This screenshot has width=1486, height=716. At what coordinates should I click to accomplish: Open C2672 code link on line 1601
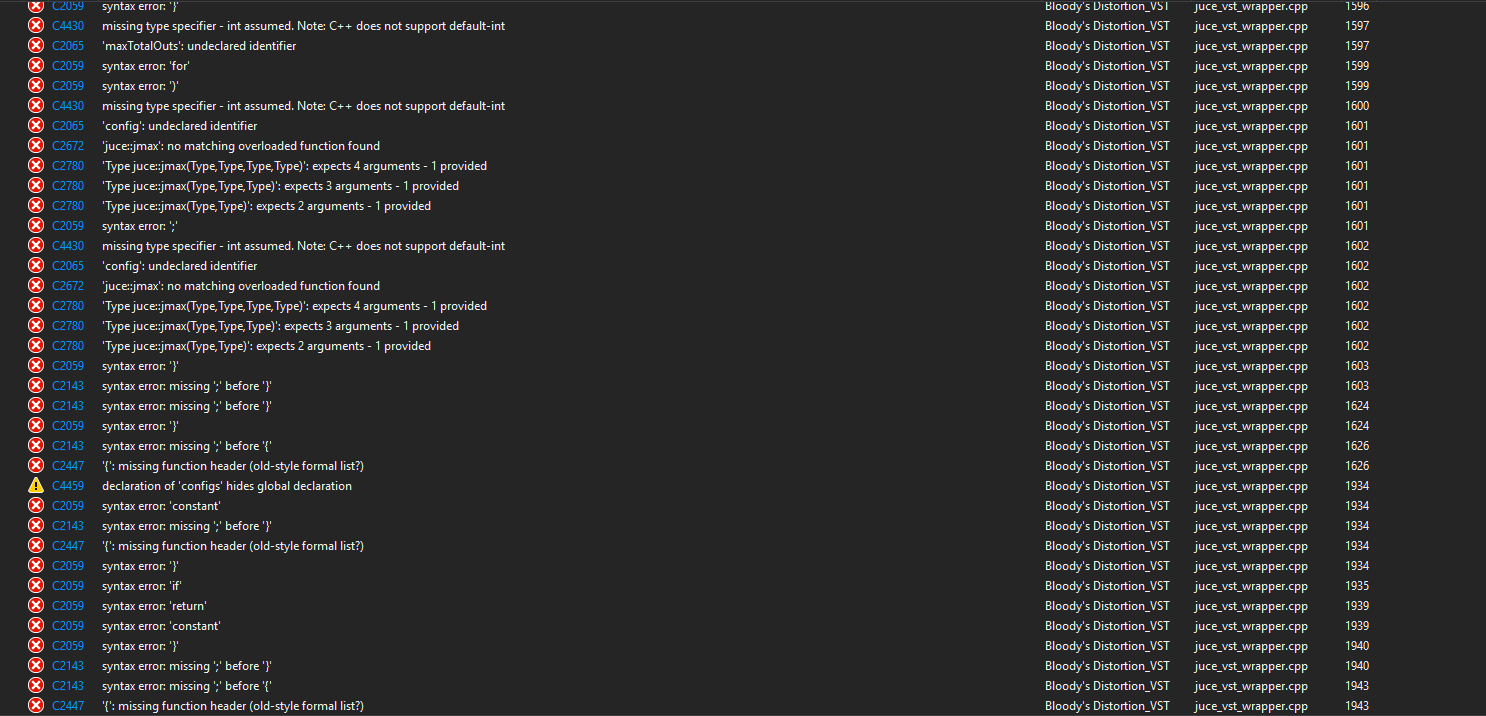68,146
